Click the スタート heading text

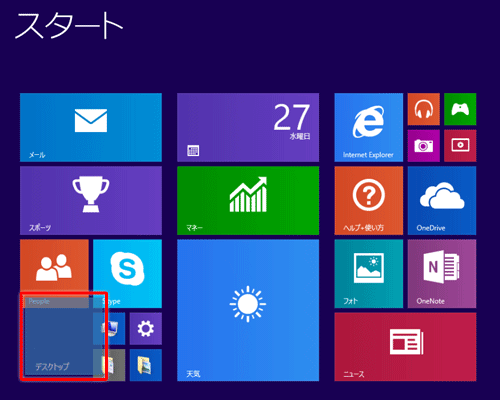point(69,26)
